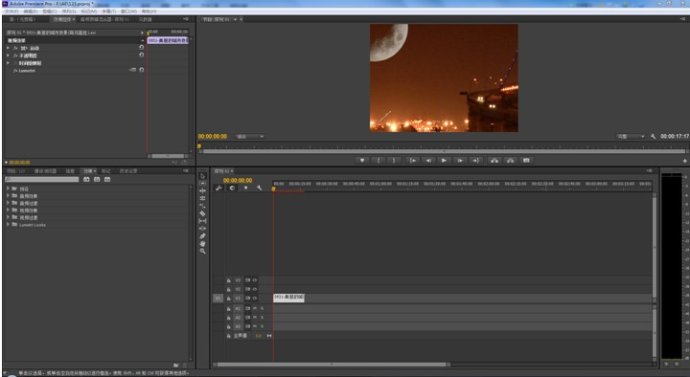Viewport: 690px width, 377px height.
Task: Toggle Snap magnet in timeline header
Action: coord(232,188)
